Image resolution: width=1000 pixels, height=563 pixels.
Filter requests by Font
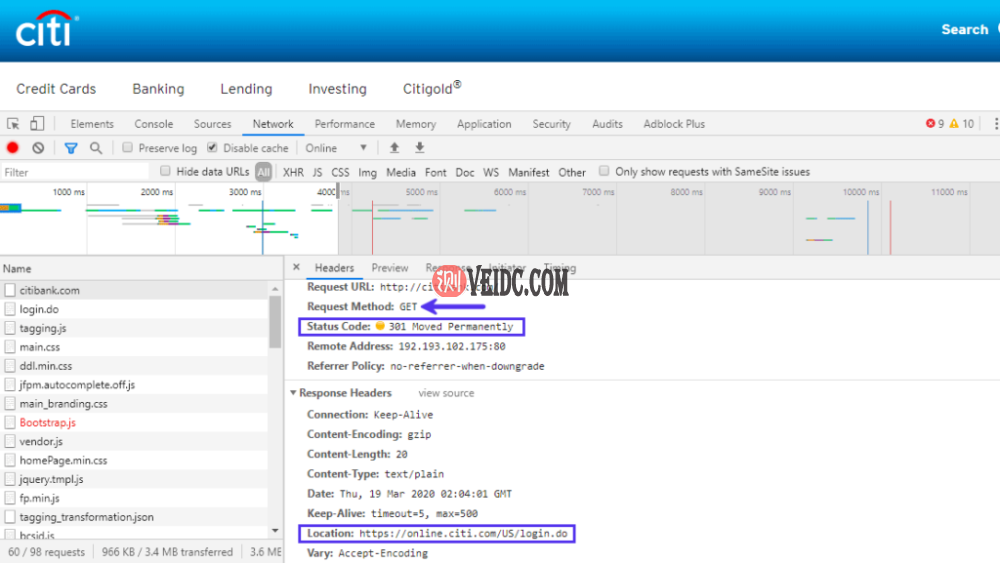pos(436,172)
